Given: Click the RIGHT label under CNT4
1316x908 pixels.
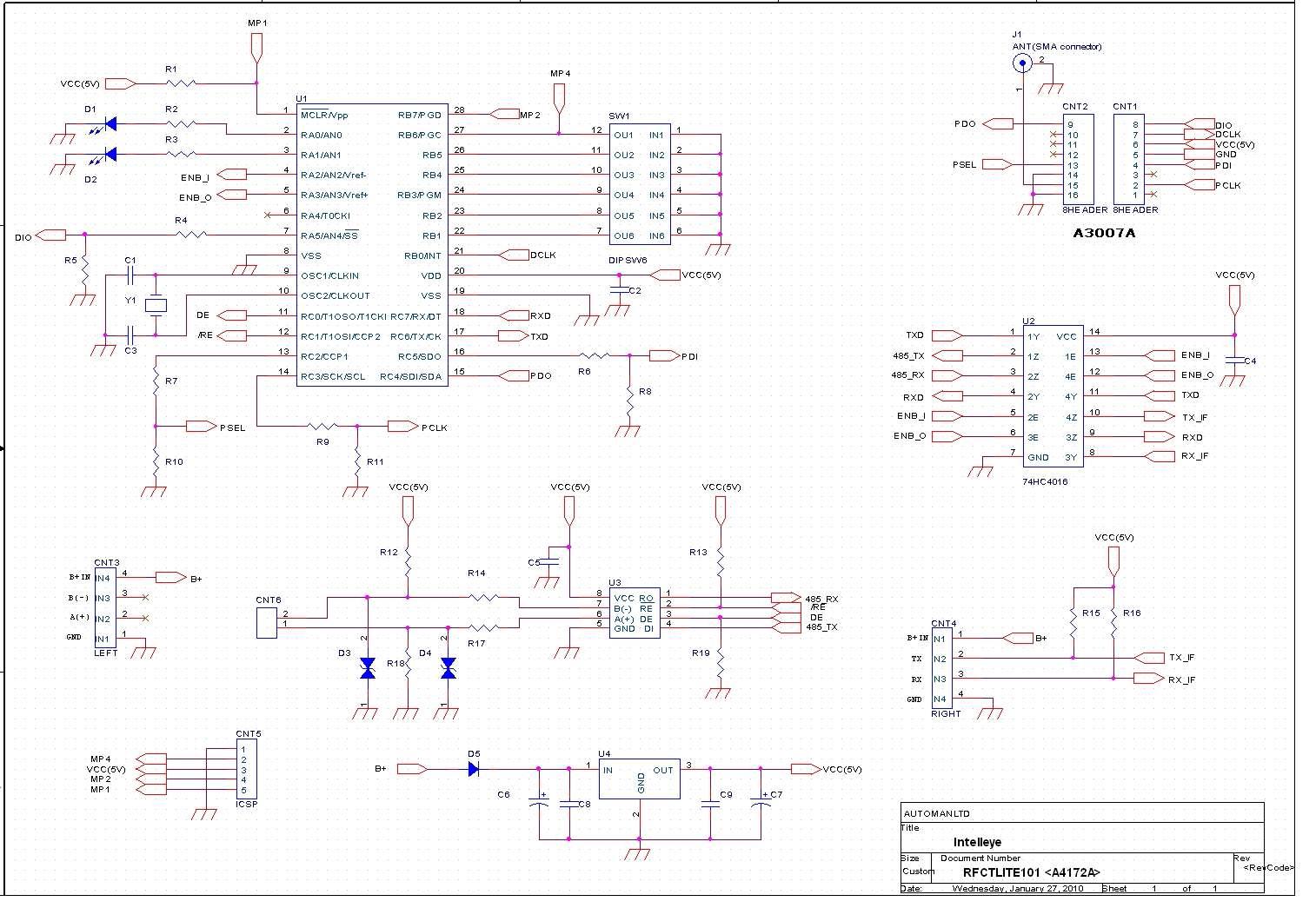Looking at the screenshot, I should pyautogui.click(x=946, y=713).
